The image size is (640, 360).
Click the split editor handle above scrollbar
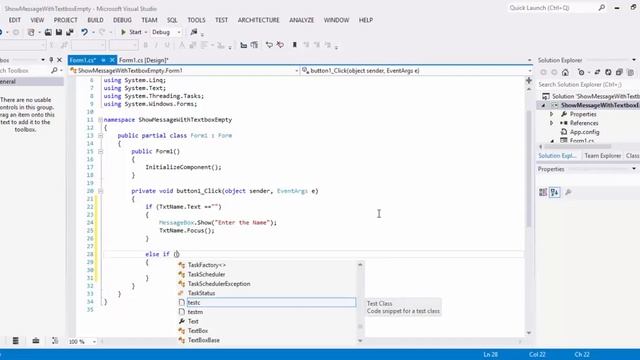tap(529, 80)
